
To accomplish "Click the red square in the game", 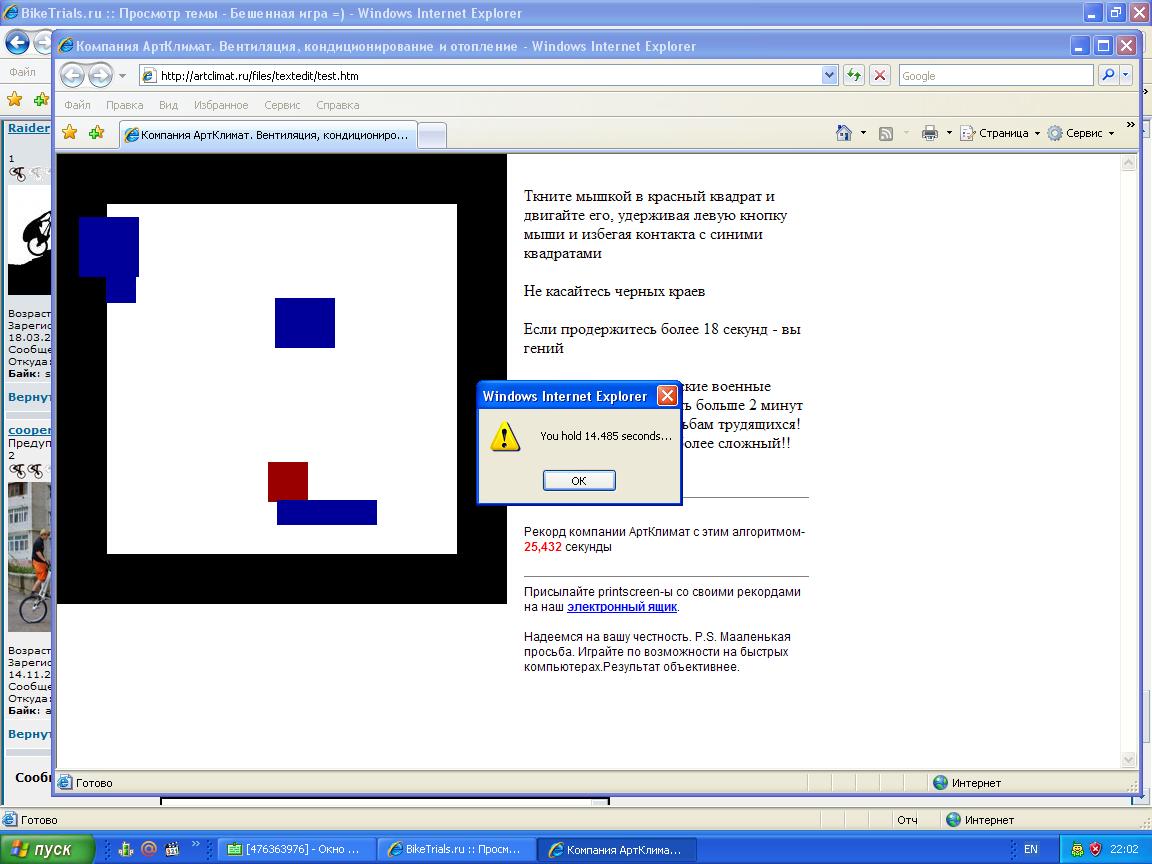I will 288,481.
